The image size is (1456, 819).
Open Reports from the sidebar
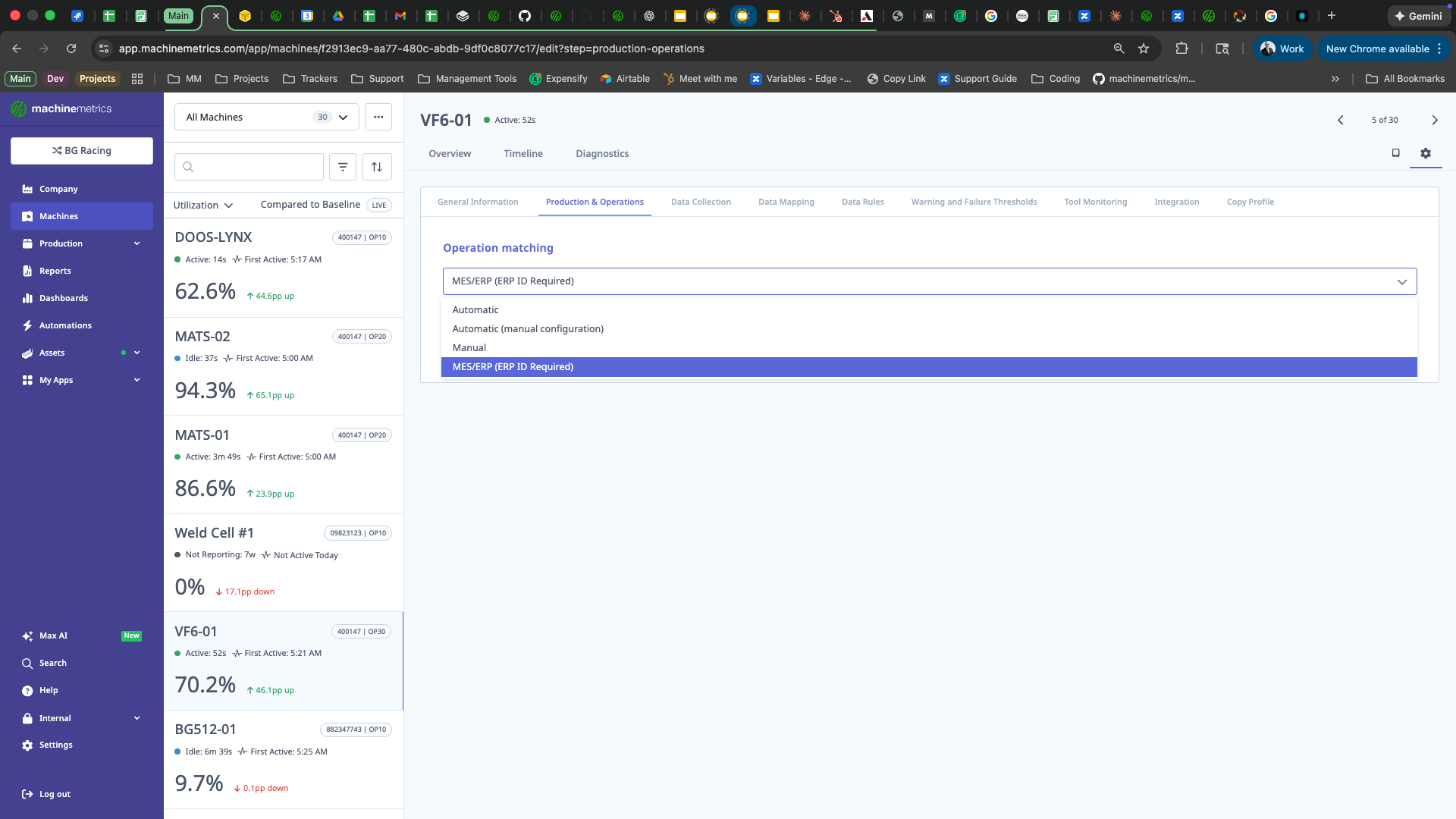click(54, 271)
